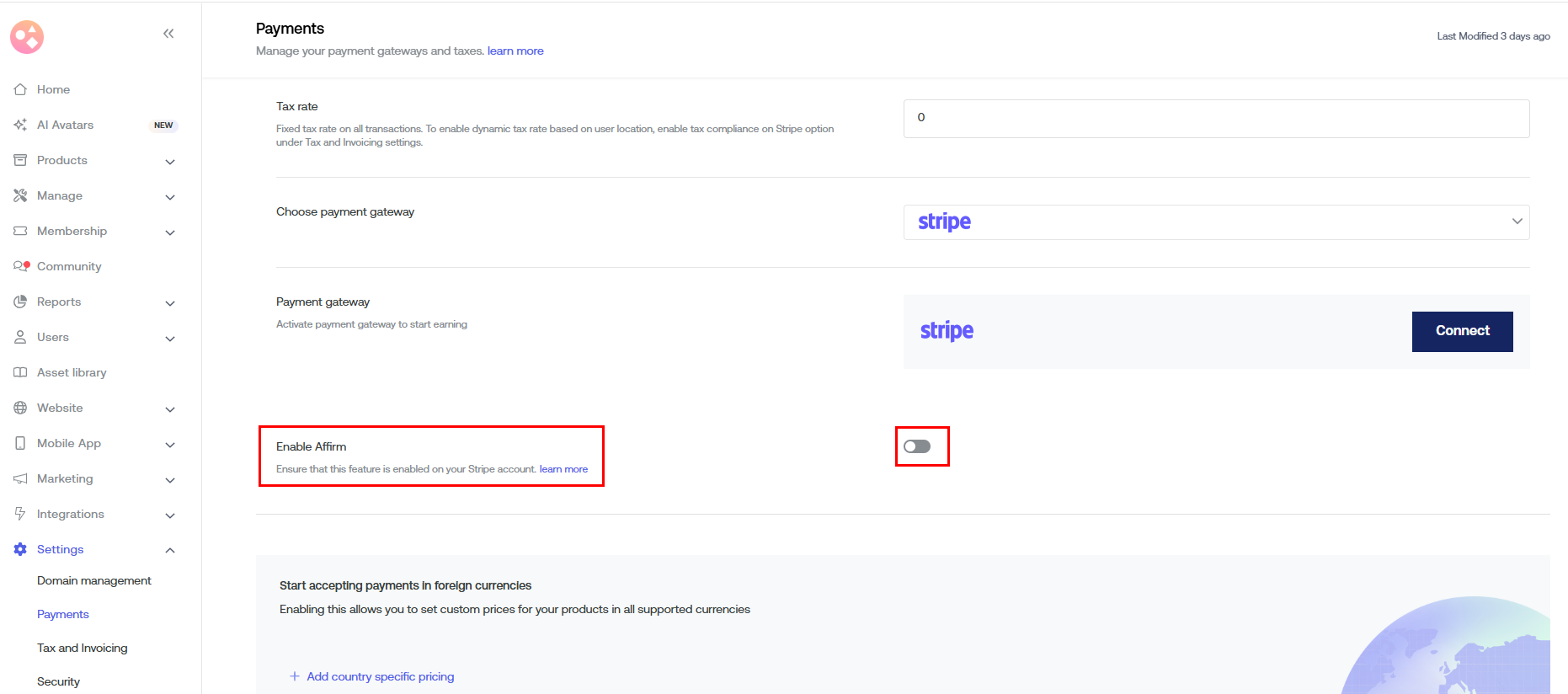Expand the Products menu chevron
1568x694 pixels.
[170, 161]
